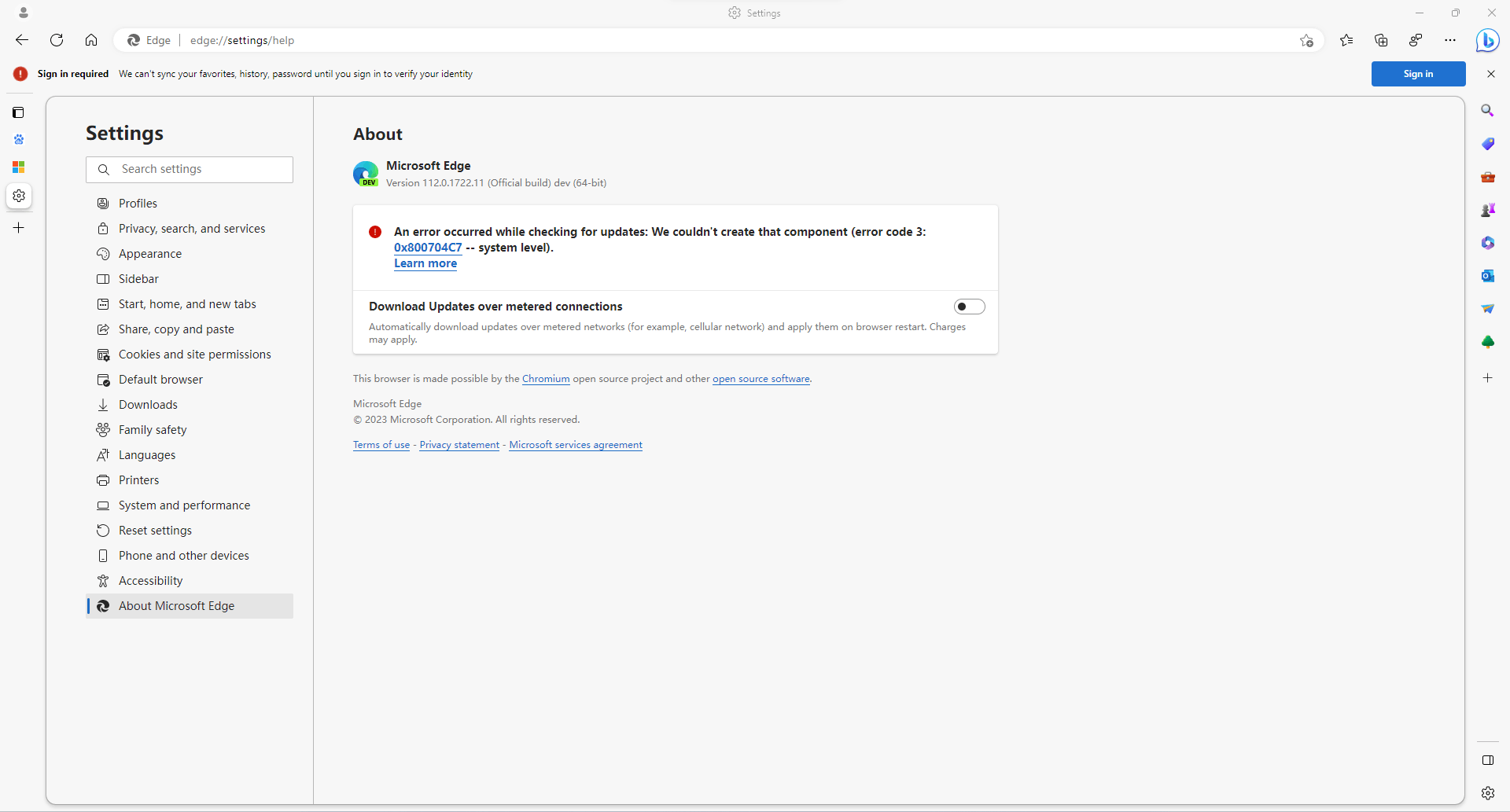The image size is (1510, 812).
Task: Open the Chromium project link
Action: click(x=546, y=379)
